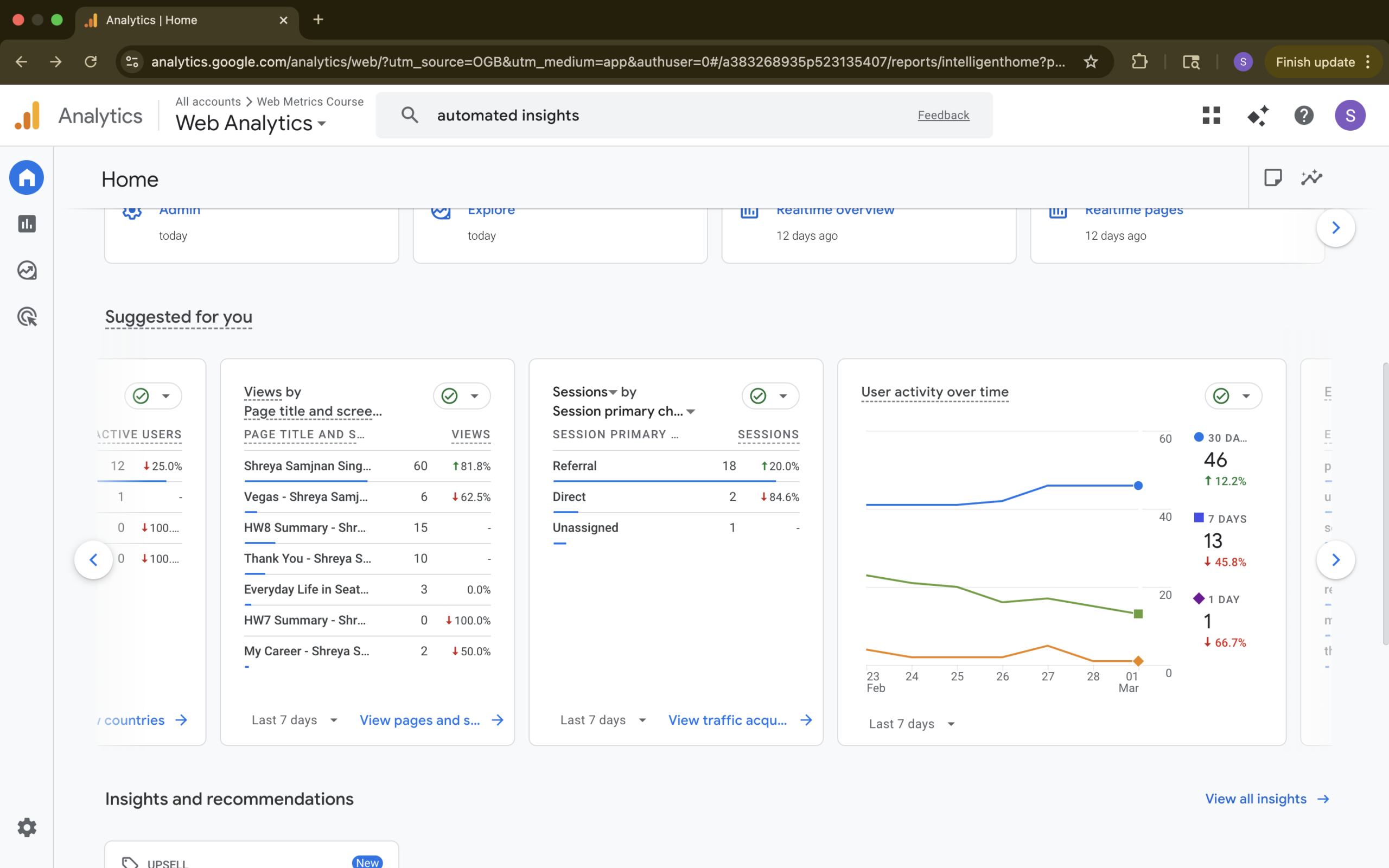Click the sticky note icon beside Home
This screenshot has width=1389, height=868.
[1272, 177]
